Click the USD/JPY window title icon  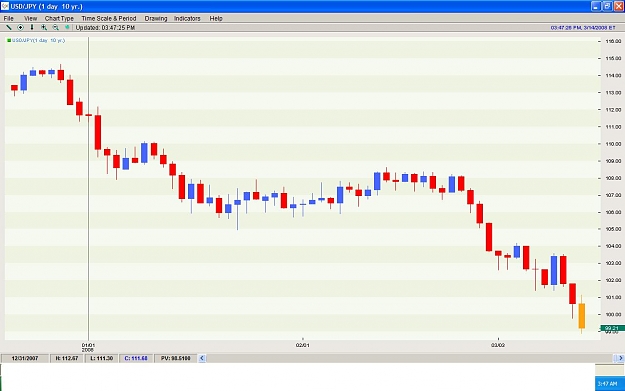5,6
